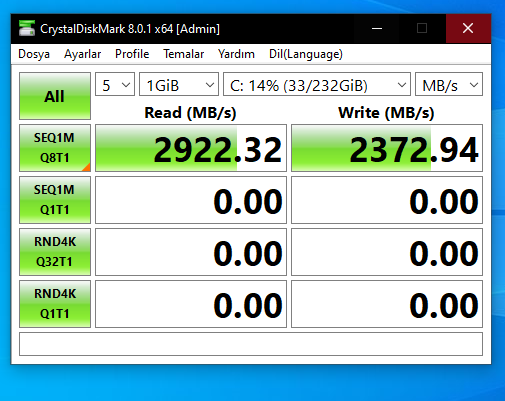Open the Dosya menu
The image size is (505, 401).
pos(34,54)
